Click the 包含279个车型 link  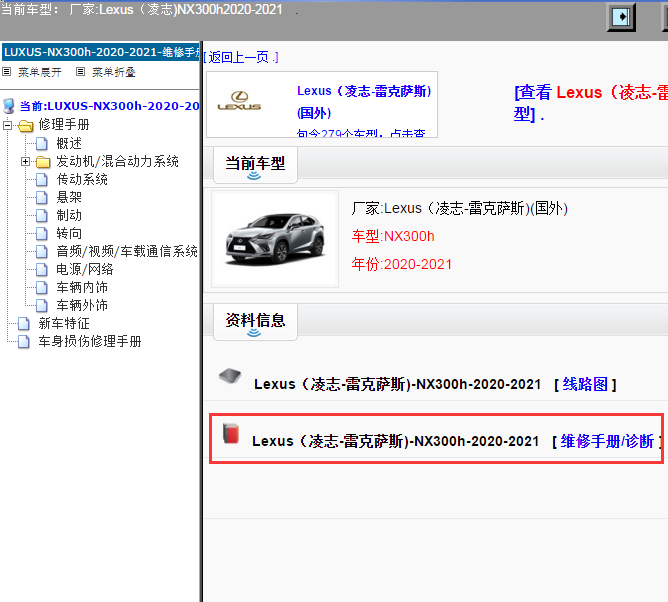coord(361,133)
